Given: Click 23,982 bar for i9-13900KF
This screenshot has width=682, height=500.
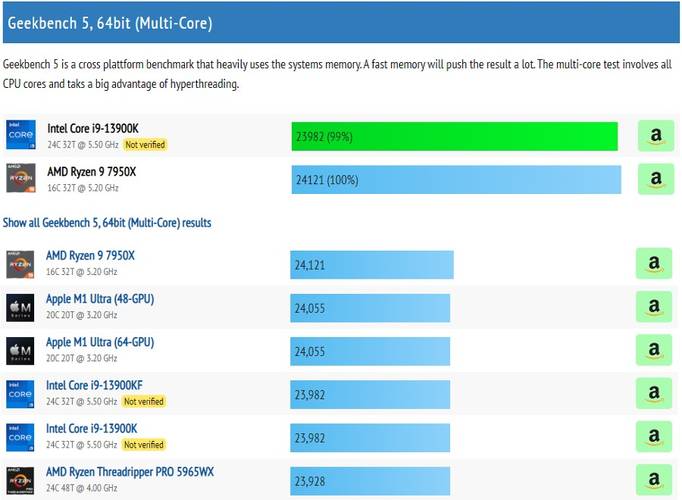Looking at the screenshot, I should [370, 395].
